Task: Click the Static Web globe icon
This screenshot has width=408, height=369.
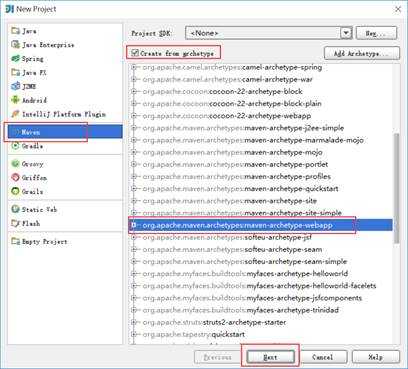Action: pyautogui.click(x=15, y=209)
